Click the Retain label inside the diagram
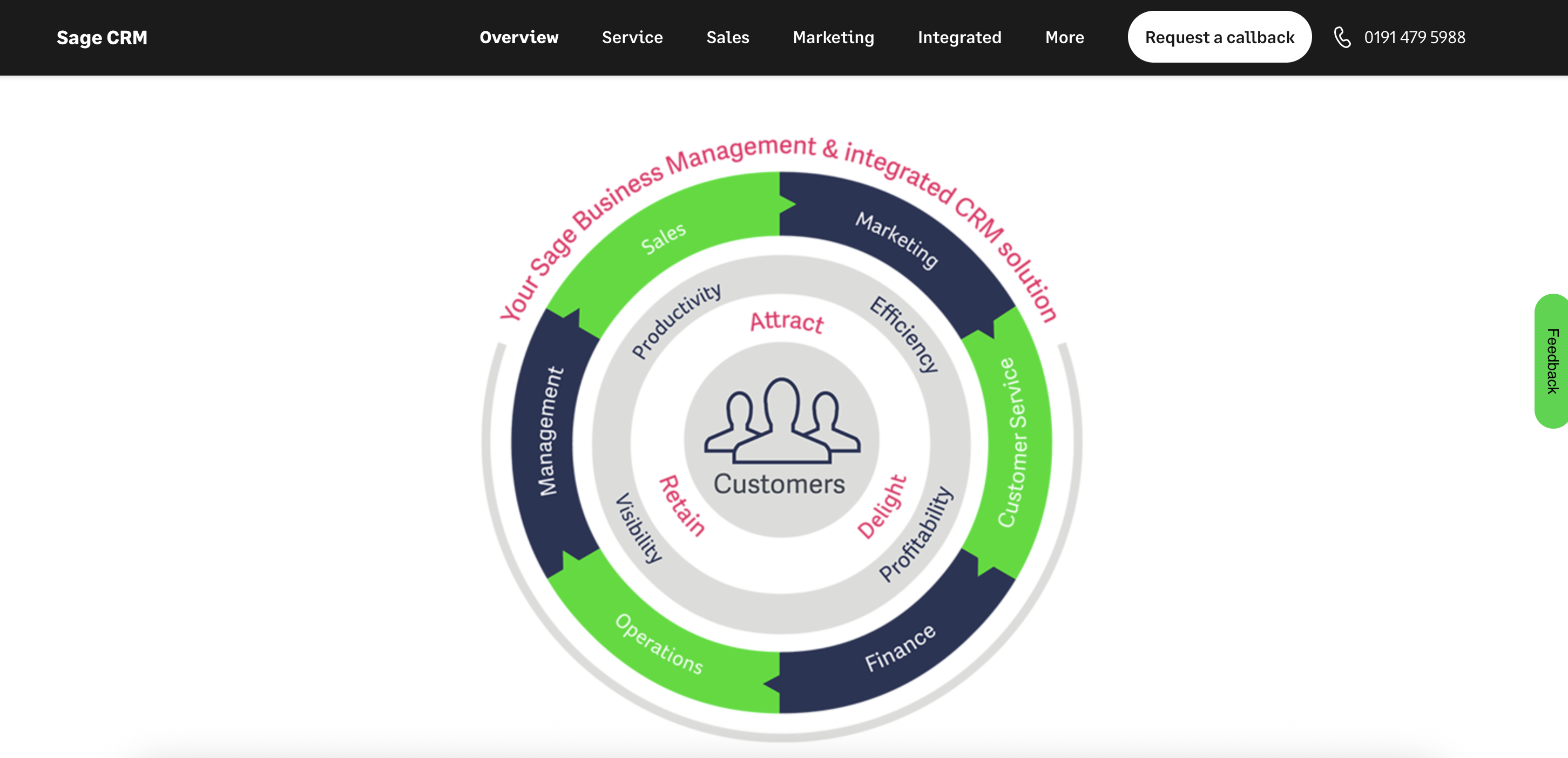The width and height of the screenshot is (1568, 758). click(682, 505)
